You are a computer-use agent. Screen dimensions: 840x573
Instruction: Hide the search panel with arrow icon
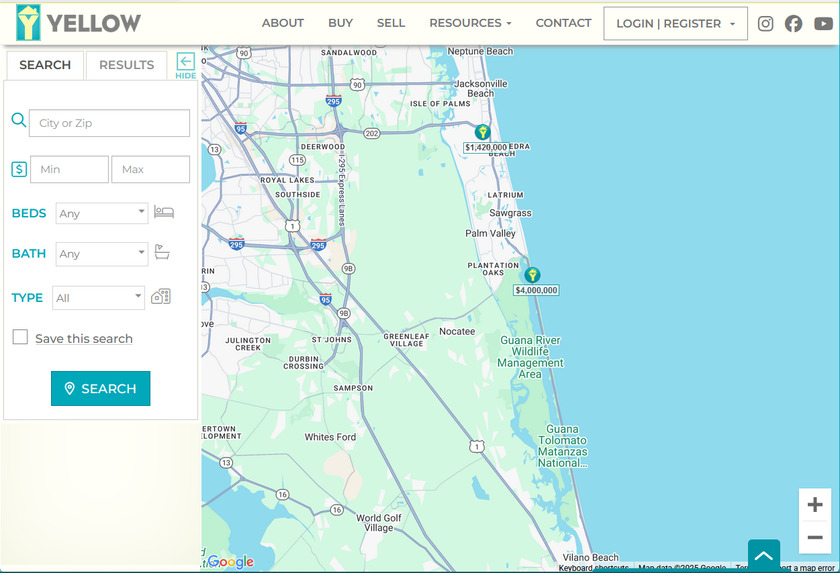pyautogui.click(x=185, y=65)
